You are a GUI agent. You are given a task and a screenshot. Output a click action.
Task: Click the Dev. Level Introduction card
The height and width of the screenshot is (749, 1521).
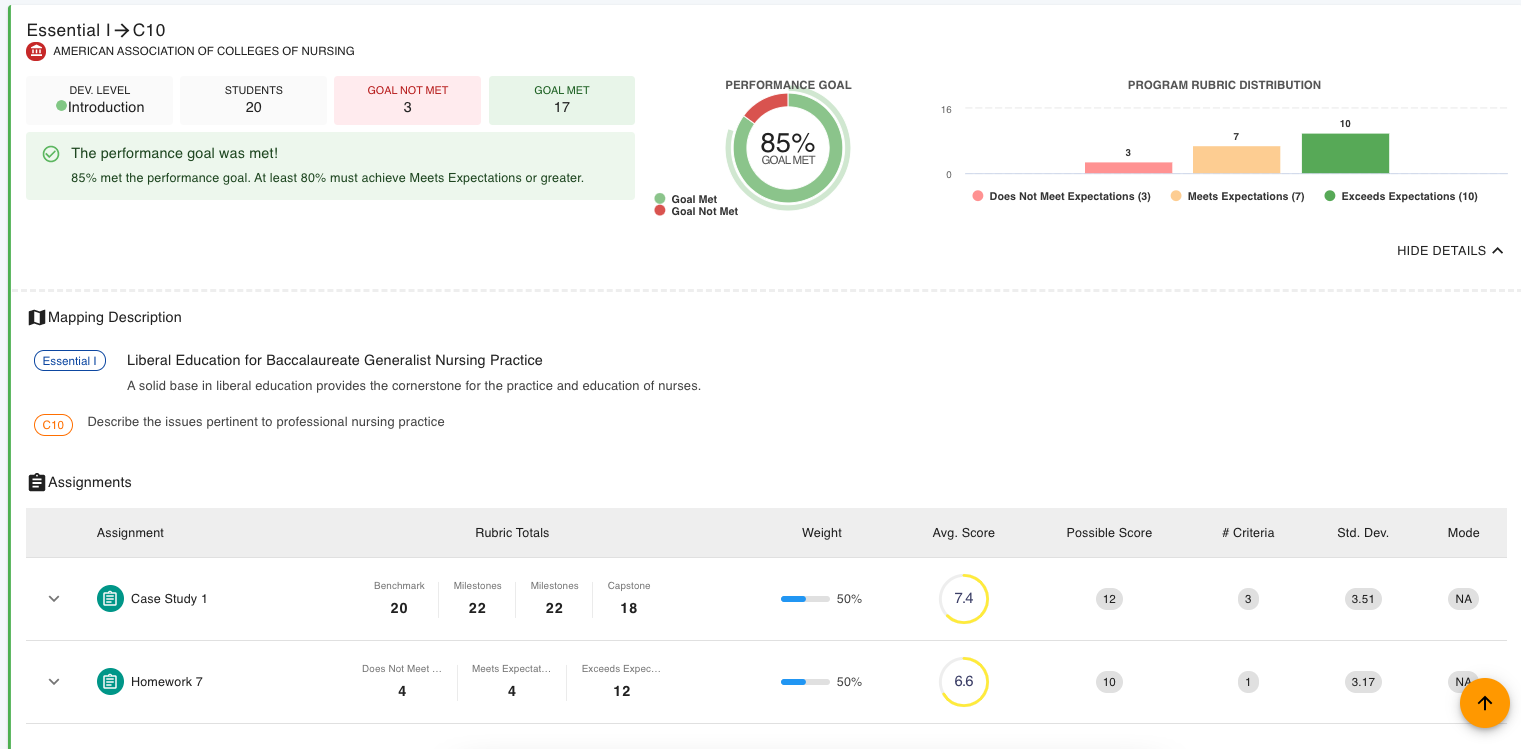(x=100, y=100)
